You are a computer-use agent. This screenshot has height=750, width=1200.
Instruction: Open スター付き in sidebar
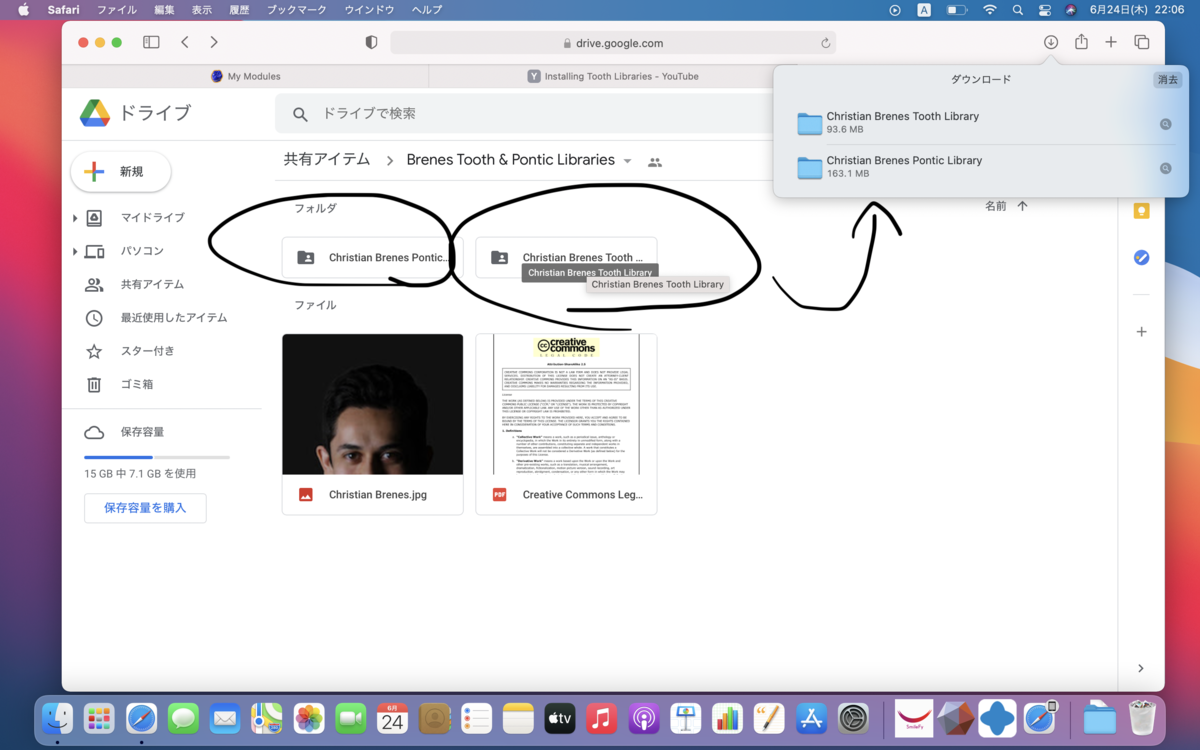tap(148, 351)
